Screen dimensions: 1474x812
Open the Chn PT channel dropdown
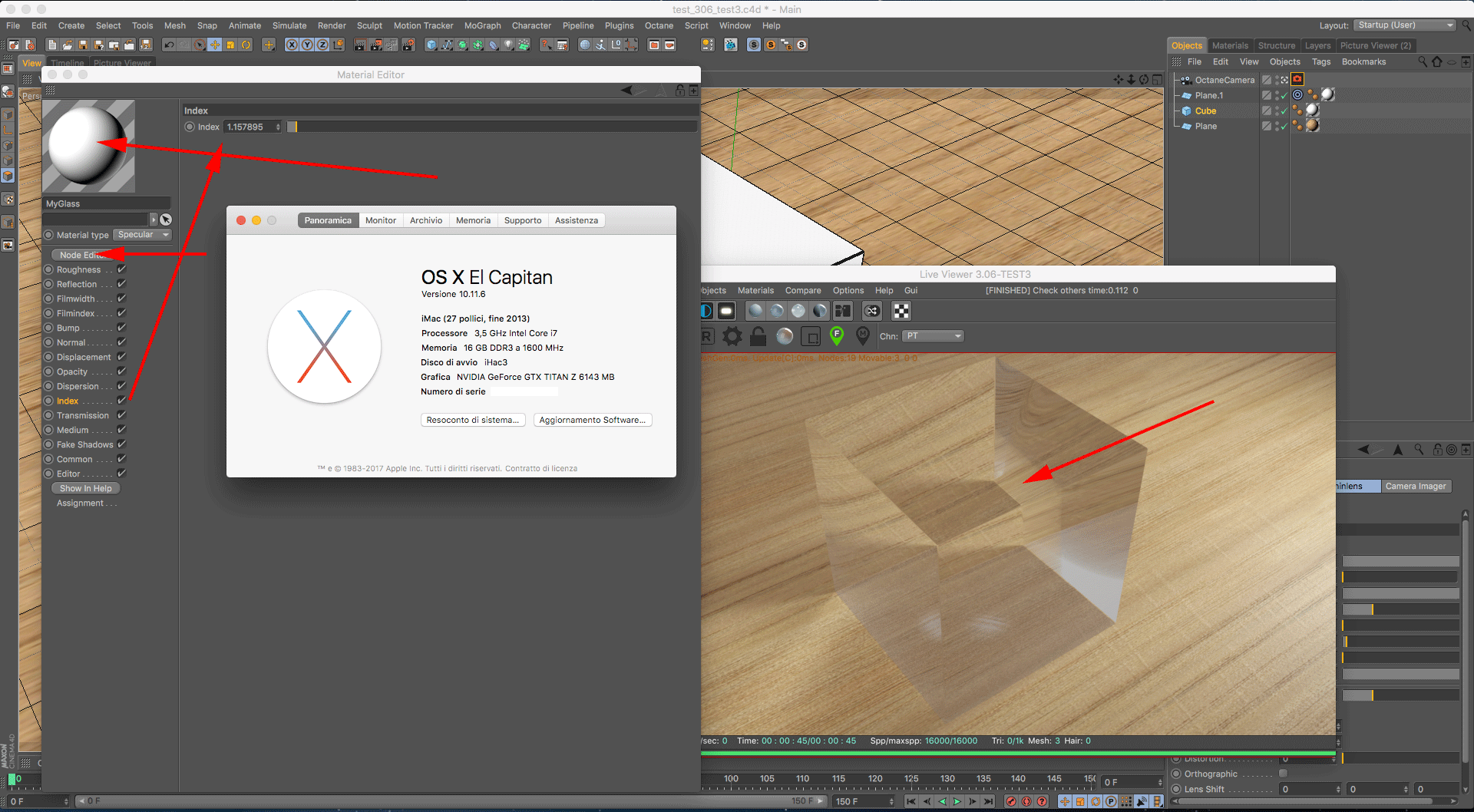[x=933, y=336]
